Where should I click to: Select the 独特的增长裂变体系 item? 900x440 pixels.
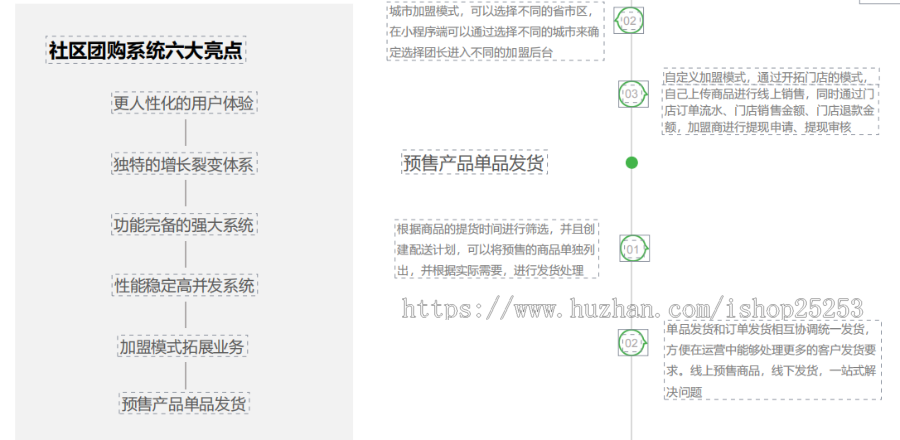pos(184,164)
